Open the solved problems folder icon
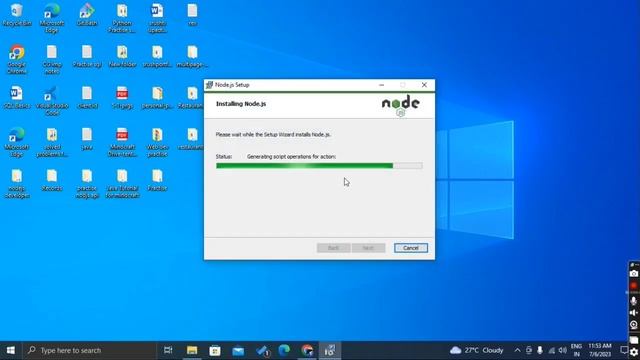The image size is (640, 360). pos(52,142)
